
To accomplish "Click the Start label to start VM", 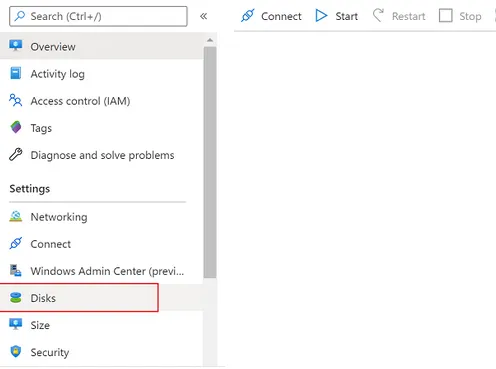I will 347,16.
